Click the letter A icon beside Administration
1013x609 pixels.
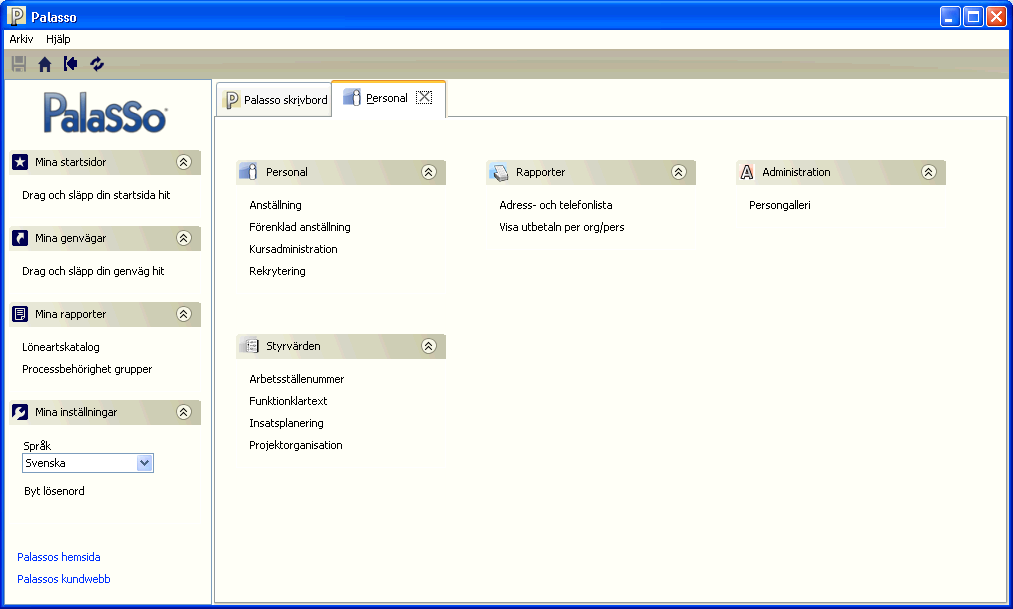tap(747, 172)
